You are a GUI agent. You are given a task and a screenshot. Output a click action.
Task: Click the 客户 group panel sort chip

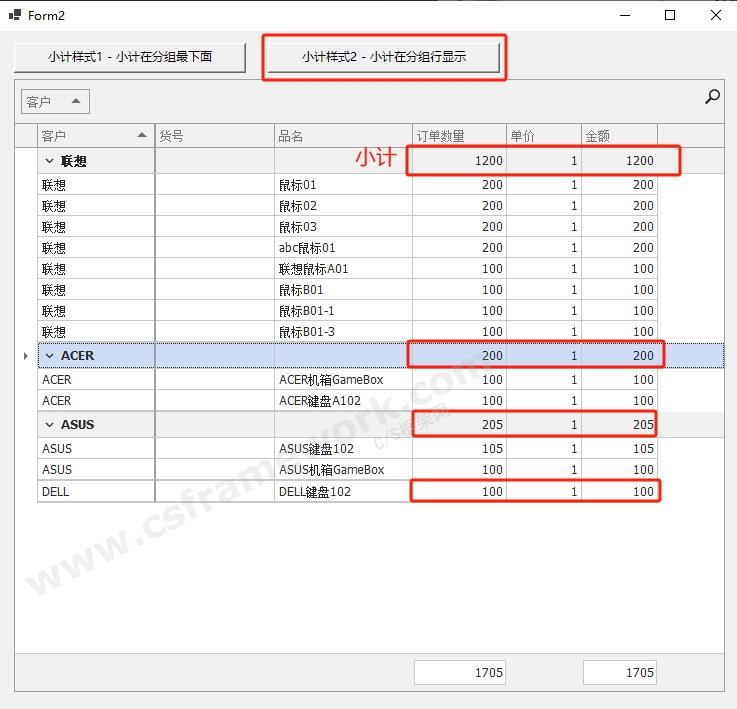(55, 101)
